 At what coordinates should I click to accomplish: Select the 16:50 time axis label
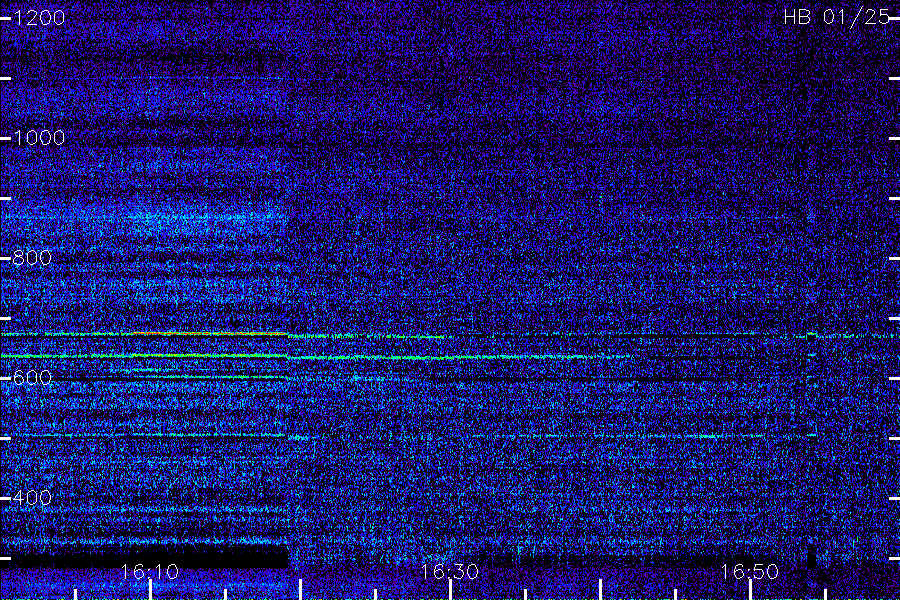[749, 572]
